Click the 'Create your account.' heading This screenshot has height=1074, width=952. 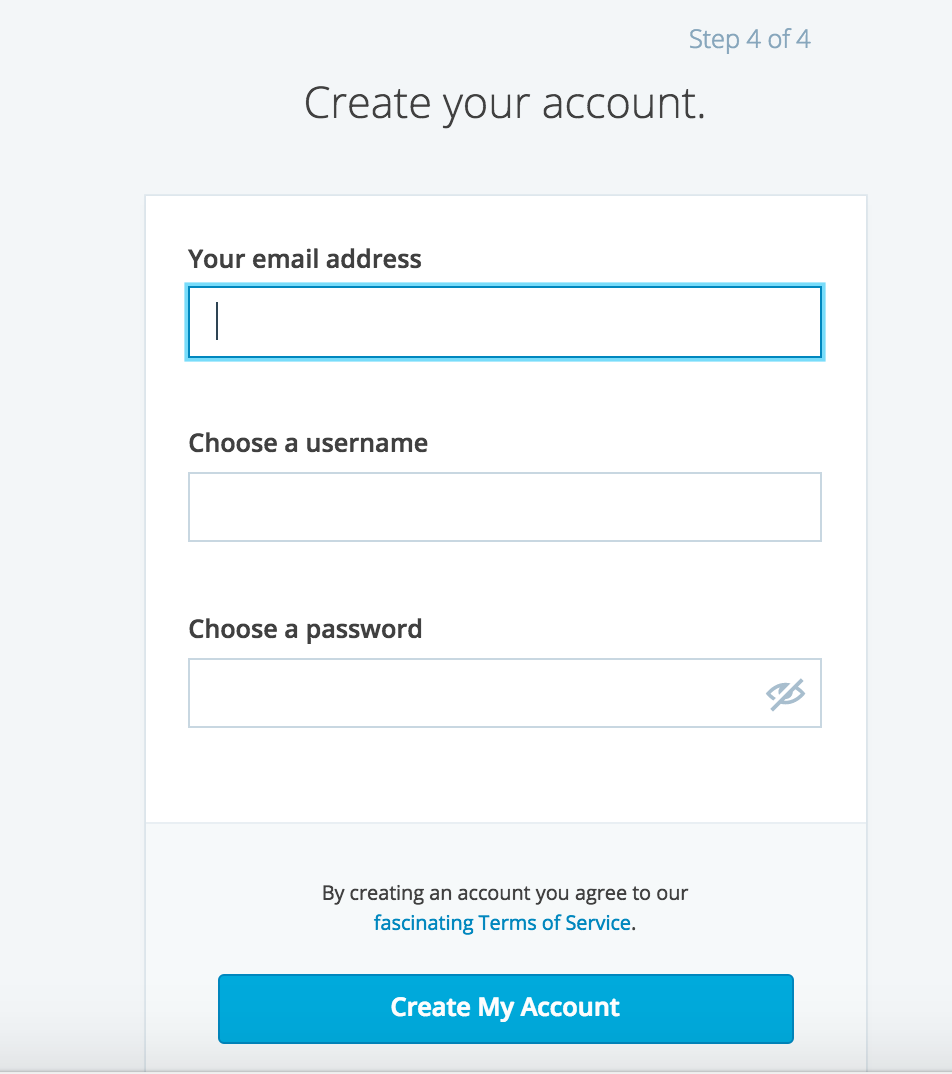(x=505, y=103)
